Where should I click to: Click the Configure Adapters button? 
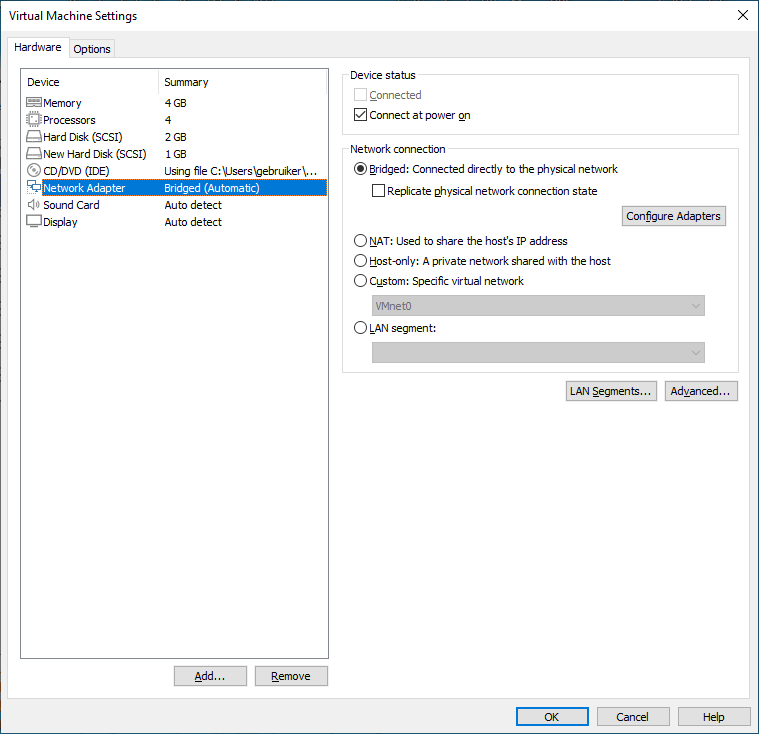coord(673,216)
